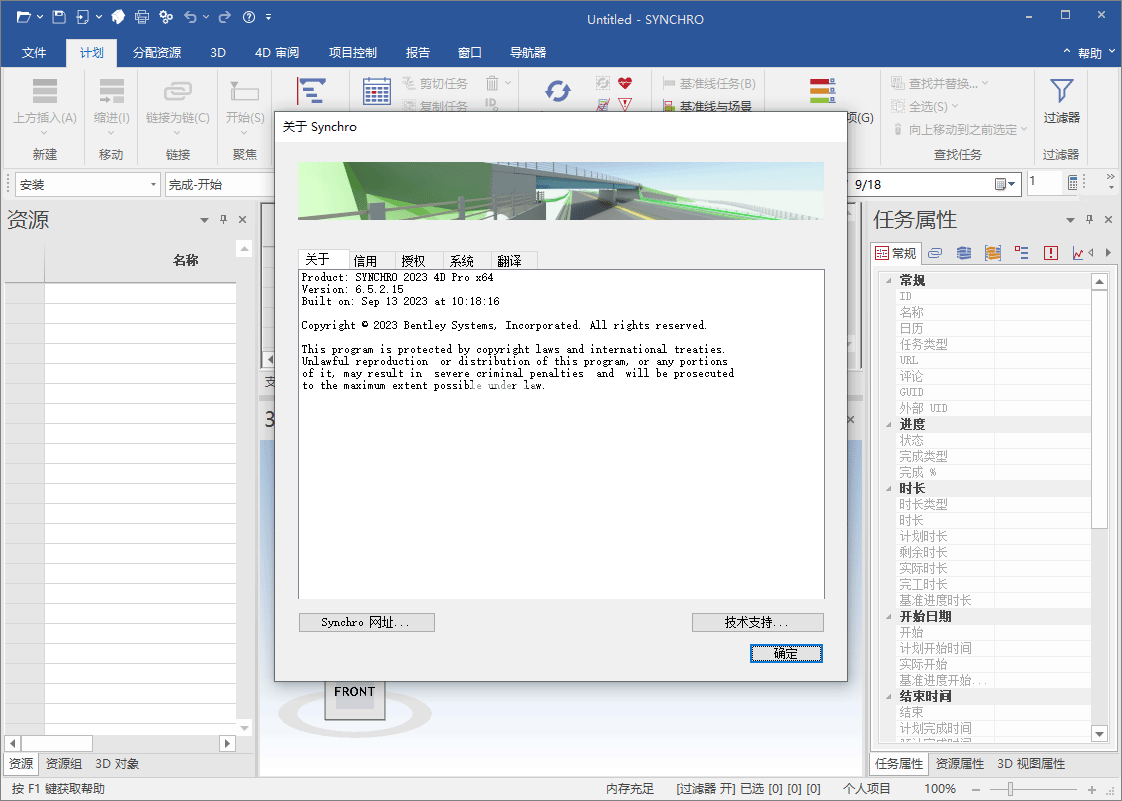Click the 3D building icon in quick access toolbar
The width and height of the screenshot is (1122, 801).
tap(118, 16)
